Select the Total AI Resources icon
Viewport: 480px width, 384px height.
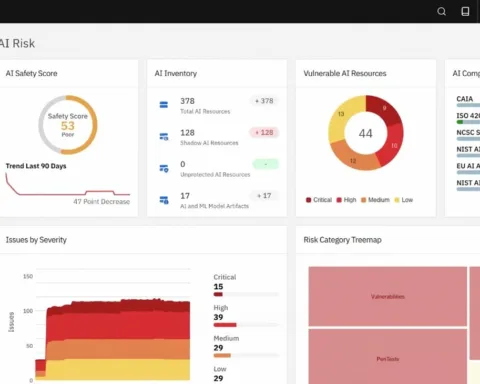coord(164,105)
